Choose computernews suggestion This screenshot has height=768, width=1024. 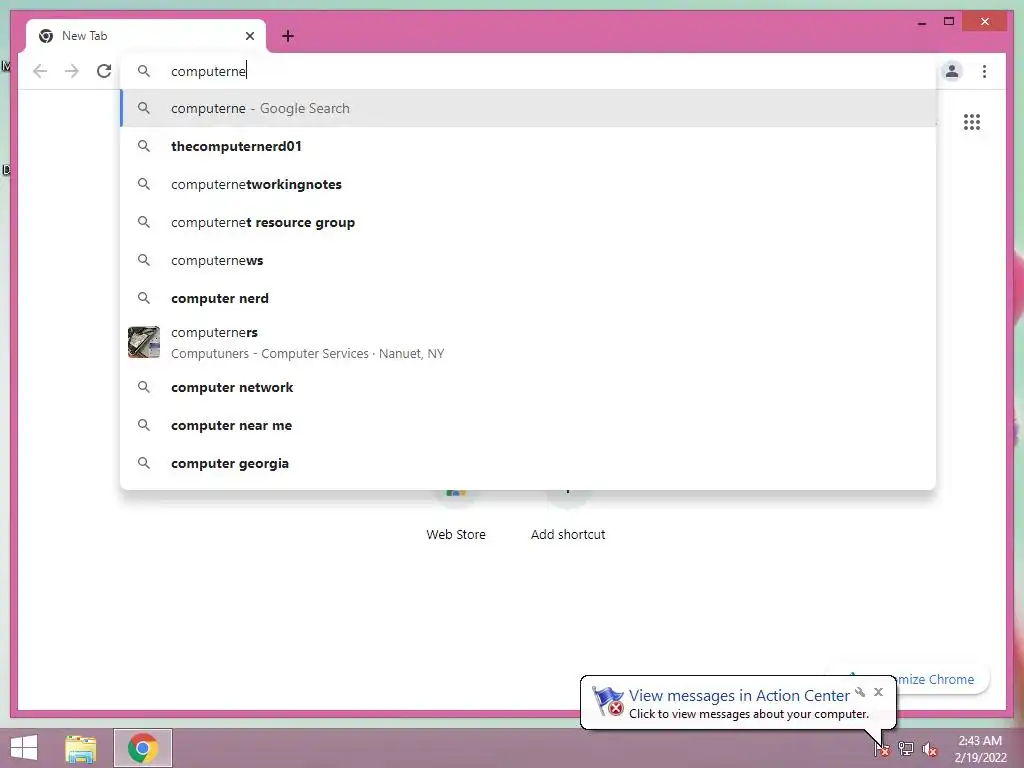click(528, 260)
